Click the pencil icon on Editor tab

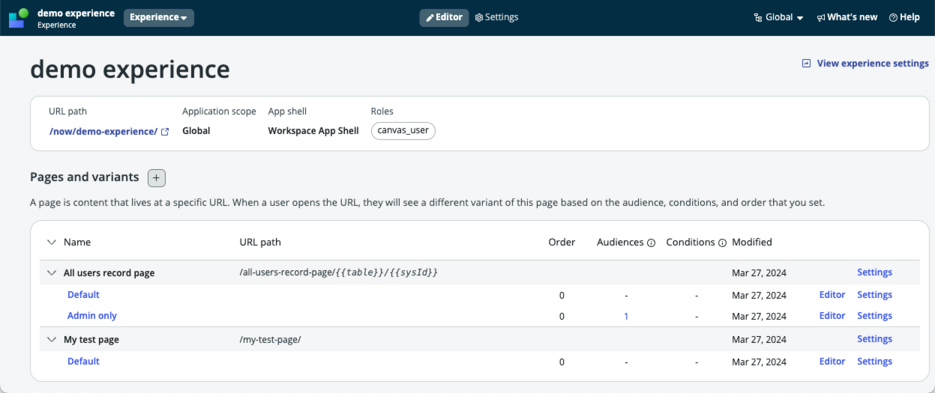(429, 18)
